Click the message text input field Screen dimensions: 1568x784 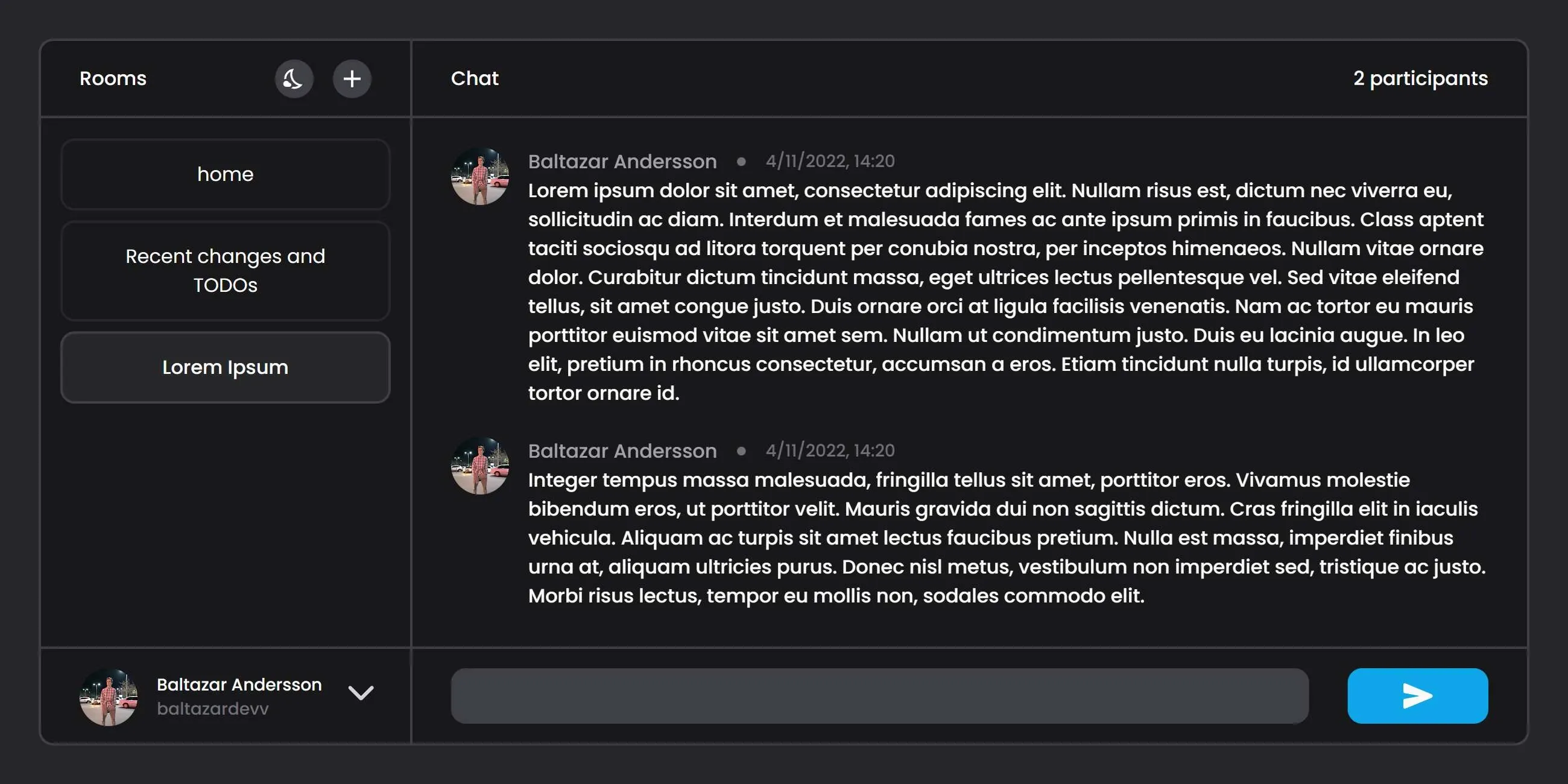(x=879, y=696)
